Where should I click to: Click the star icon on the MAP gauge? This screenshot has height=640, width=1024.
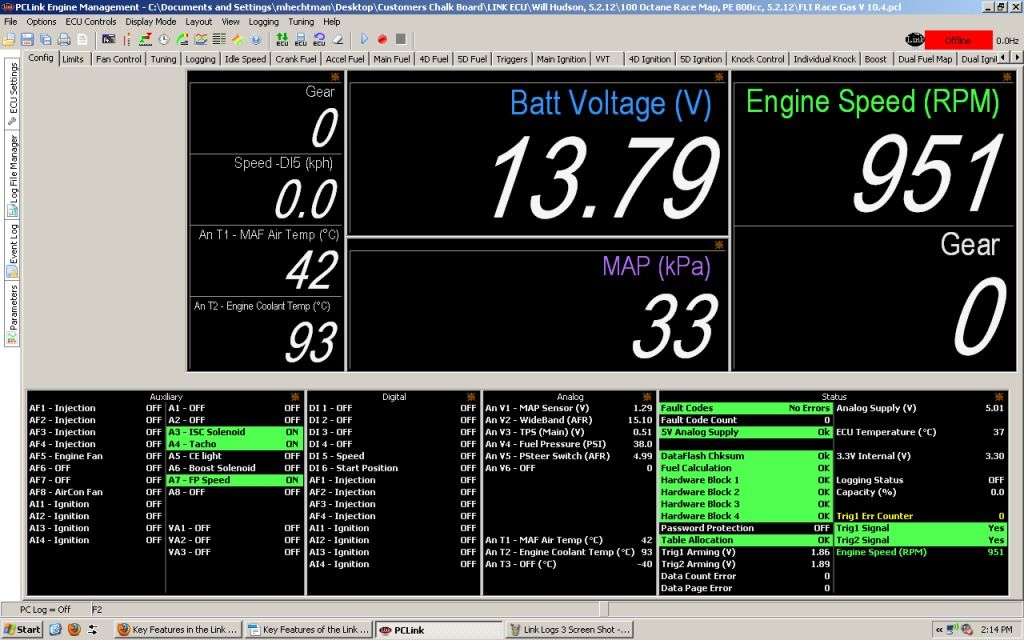tap(719, 245)
